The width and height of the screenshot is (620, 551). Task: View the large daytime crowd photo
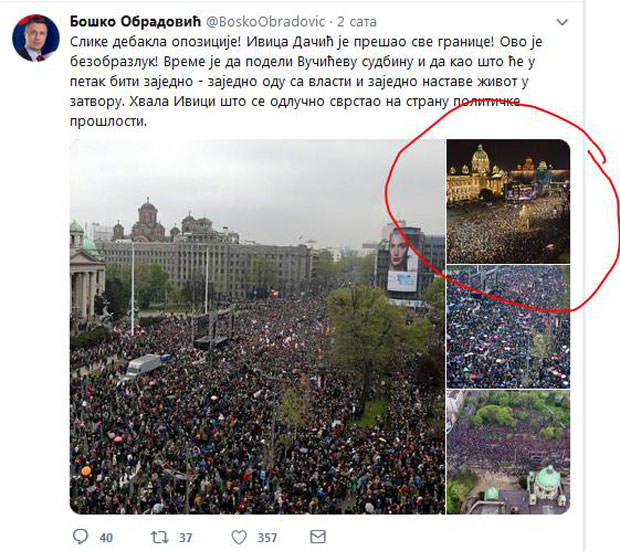tap(257, 327)
